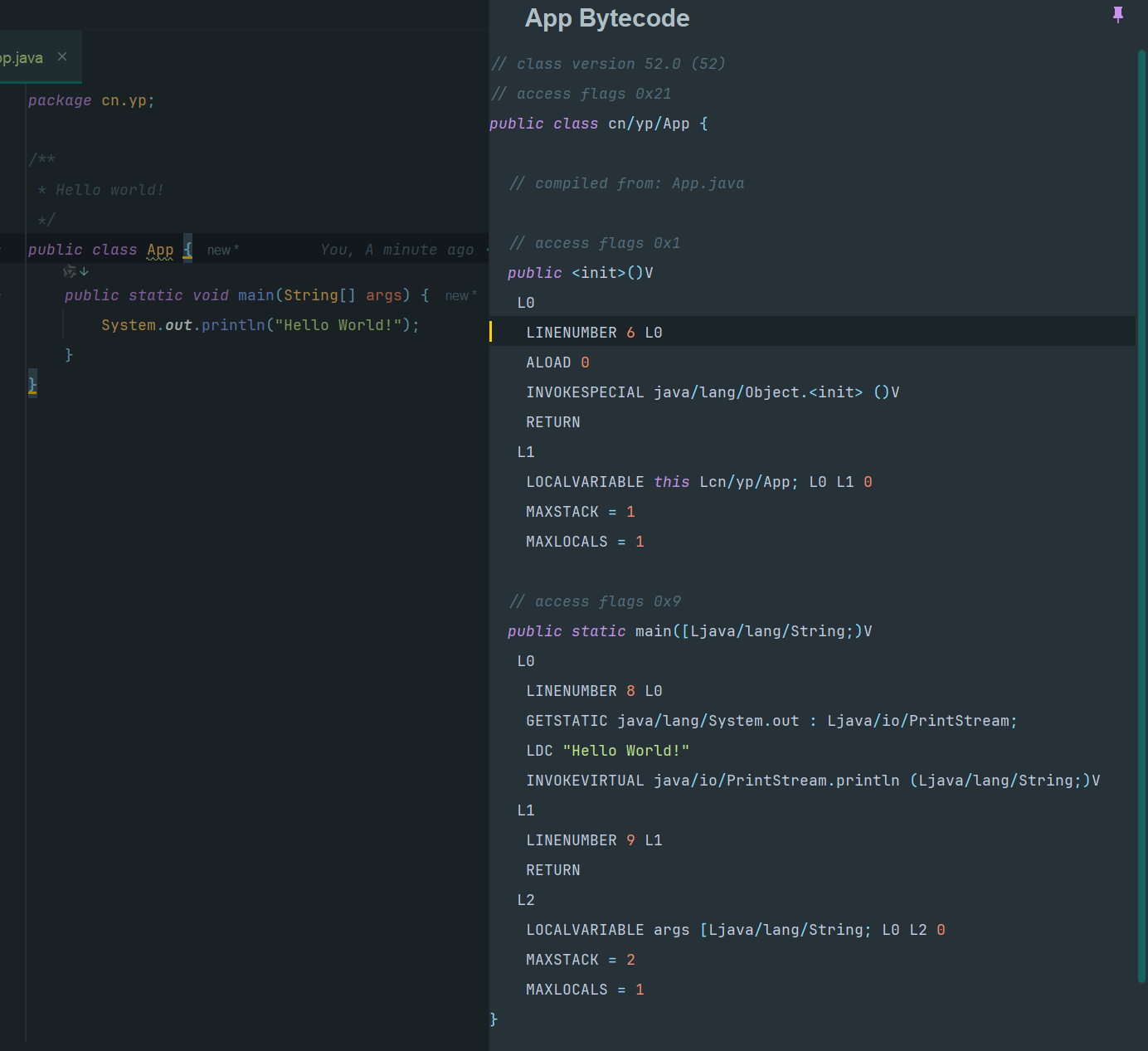Click '// access flags 0x21' comment
This screenshot has width=1148, height=1051.
pos(581,94)
